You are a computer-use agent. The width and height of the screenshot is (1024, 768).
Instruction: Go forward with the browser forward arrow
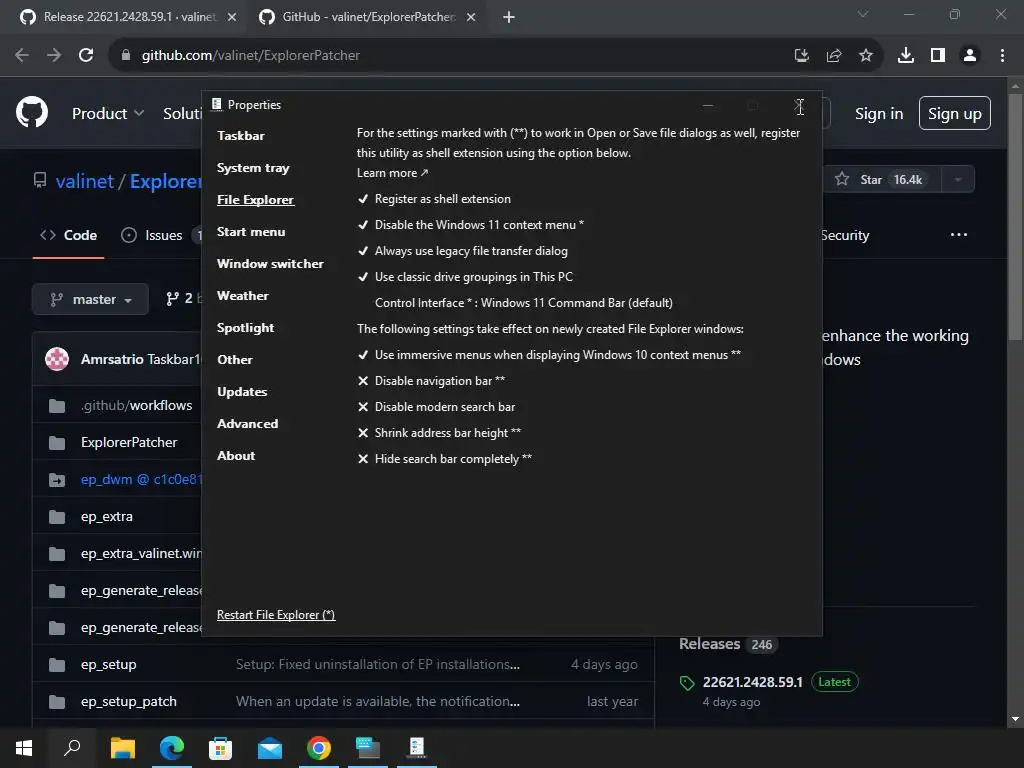click(54, 56)
